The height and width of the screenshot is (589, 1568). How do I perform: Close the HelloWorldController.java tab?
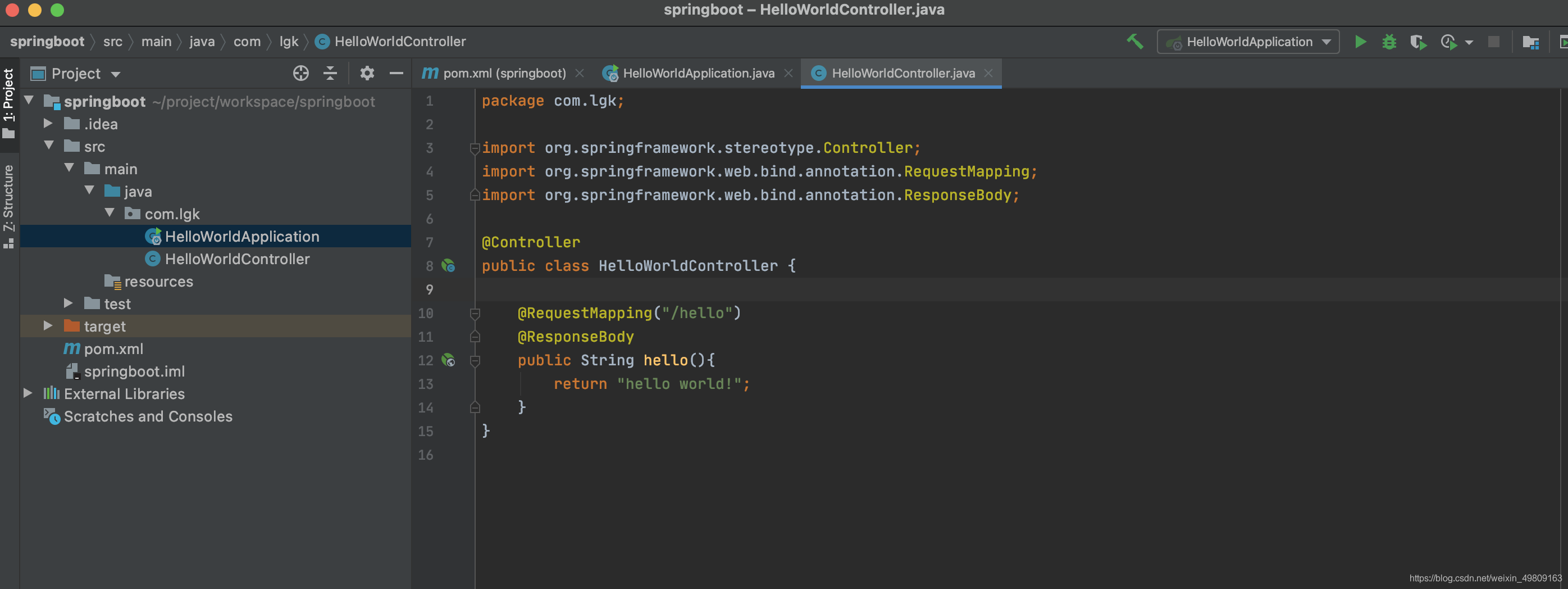(x=988, y=73)
